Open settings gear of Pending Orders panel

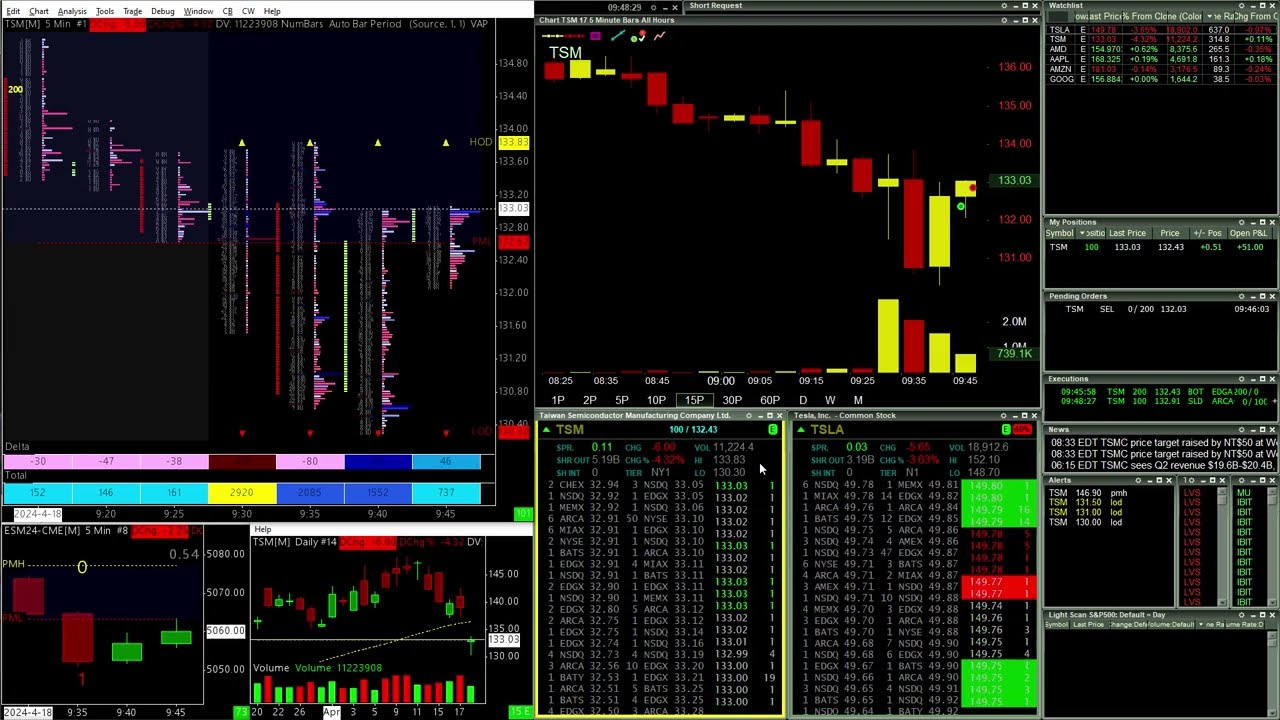[x=1241, y=296]
